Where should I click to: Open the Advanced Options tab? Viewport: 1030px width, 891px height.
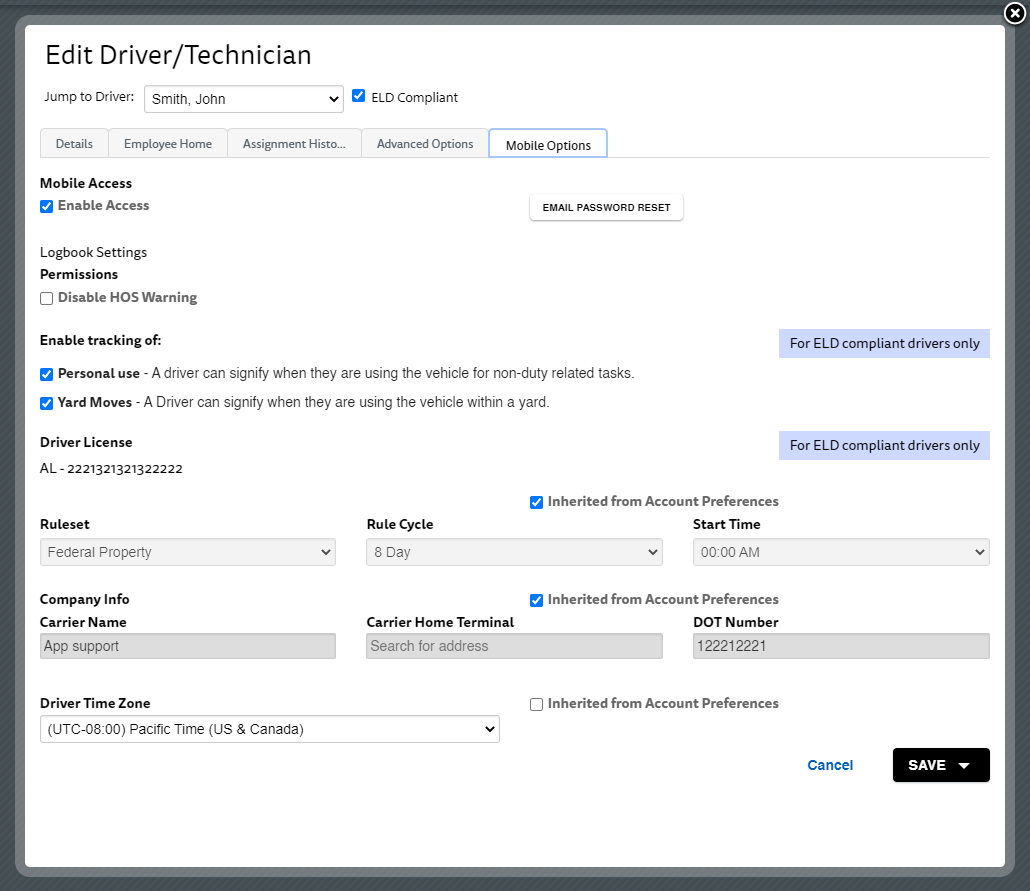point(425,143)
